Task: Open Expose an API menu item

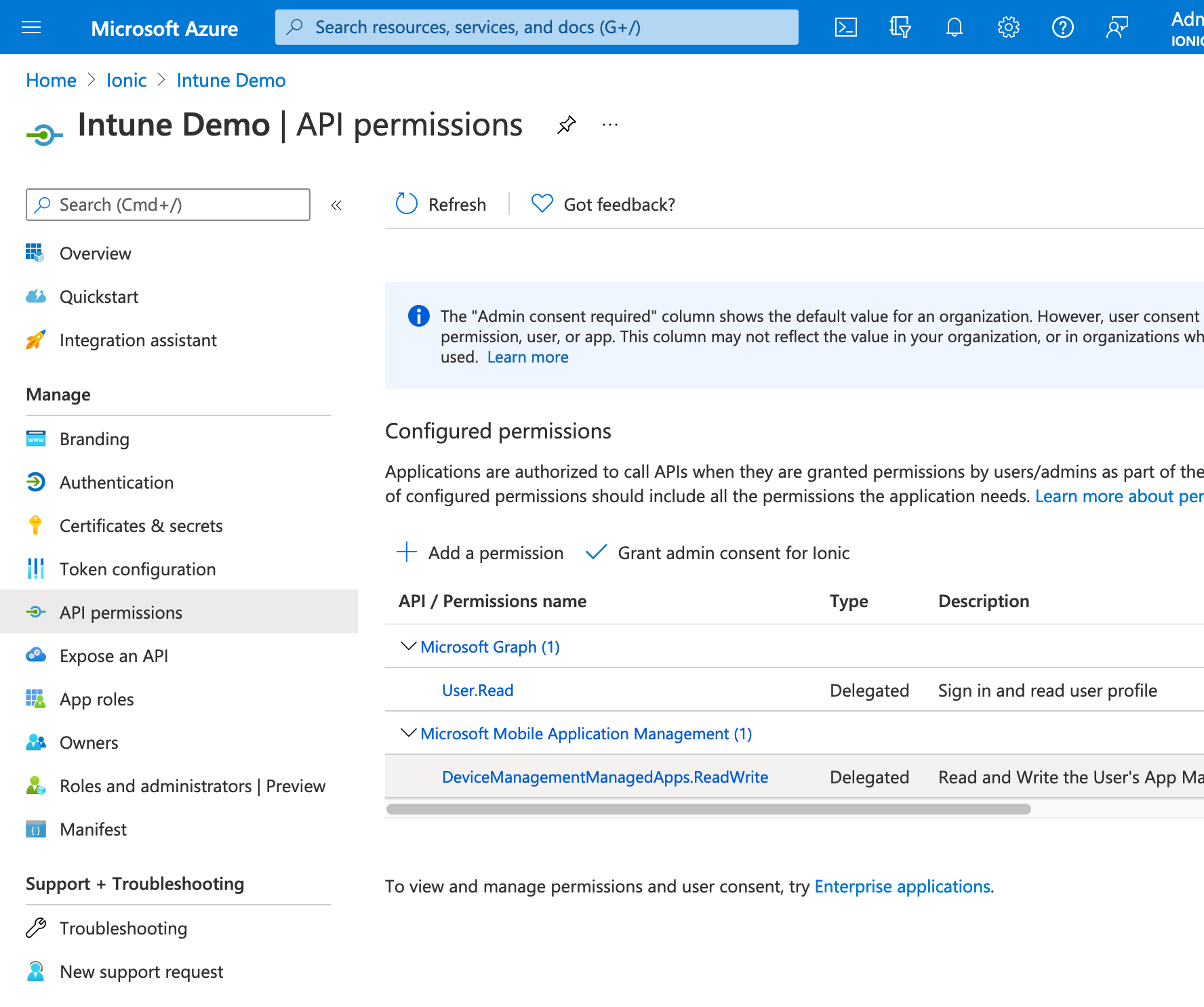Action: pos(114,656)
